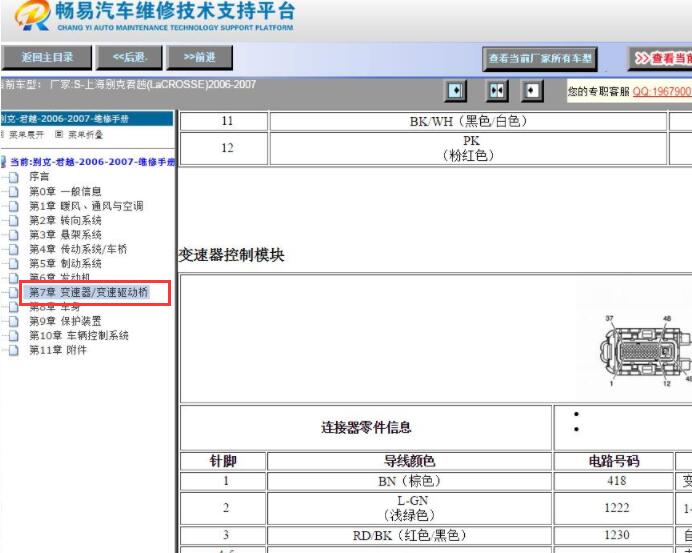Click the page icon beside 第7章
Image resolution: width=692 pixels, height=553 pixels.
(x=14, y=293)
